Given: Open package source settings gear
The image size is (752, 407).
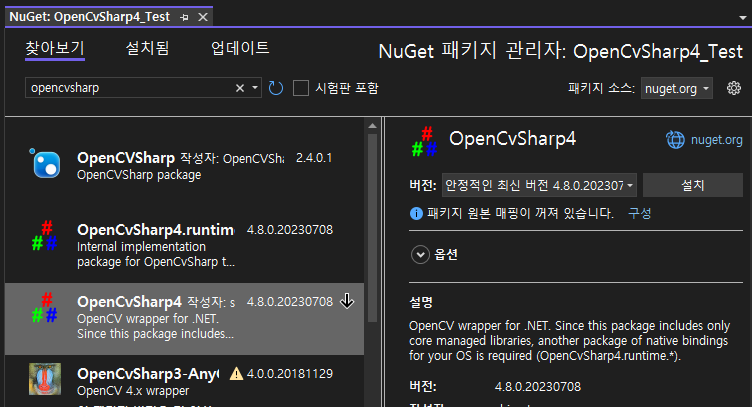Looking at the screenshot, I should click(734, 88).
